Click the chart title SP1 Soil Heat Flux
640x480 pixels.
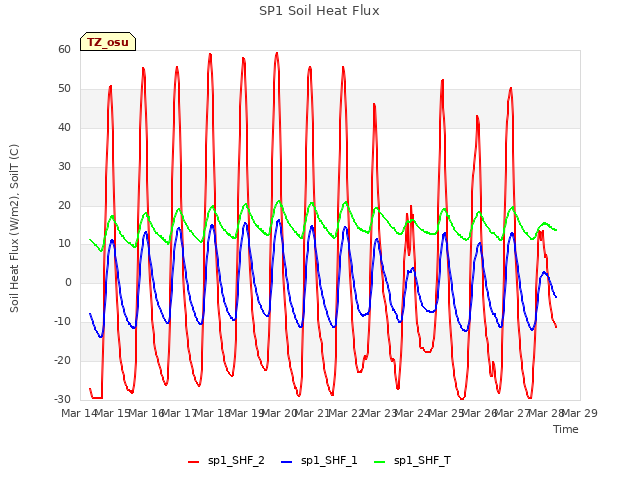pyautogui.click(x=319, y=11)
